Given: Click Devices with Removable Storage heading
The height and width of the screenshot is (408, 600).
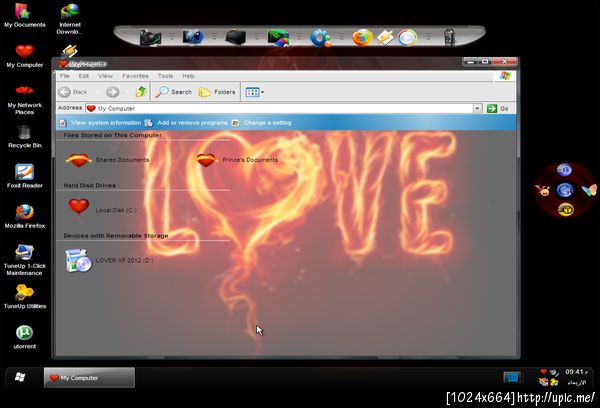Looking at the screenshot, I should tap(116, 235).
